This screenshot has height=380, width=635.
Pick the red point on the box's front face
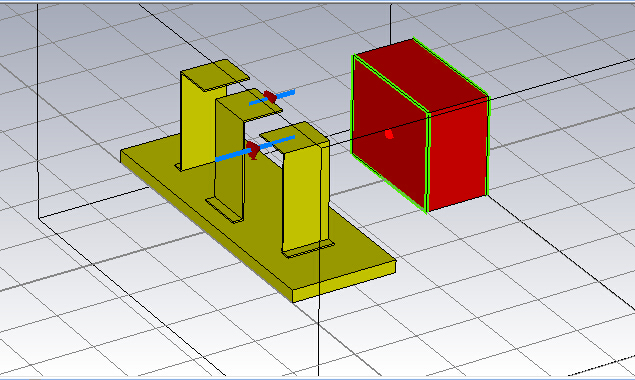click(x=389, y=134)
